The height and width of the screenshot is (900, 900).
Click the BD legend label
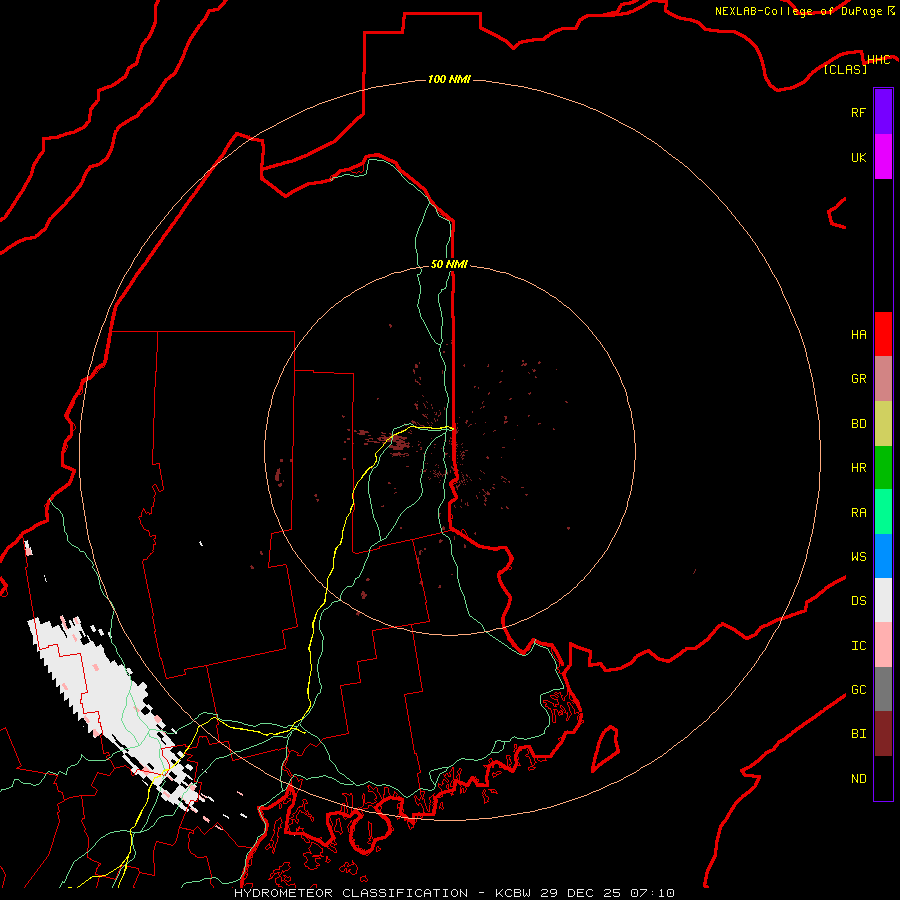tap(858, 424)
